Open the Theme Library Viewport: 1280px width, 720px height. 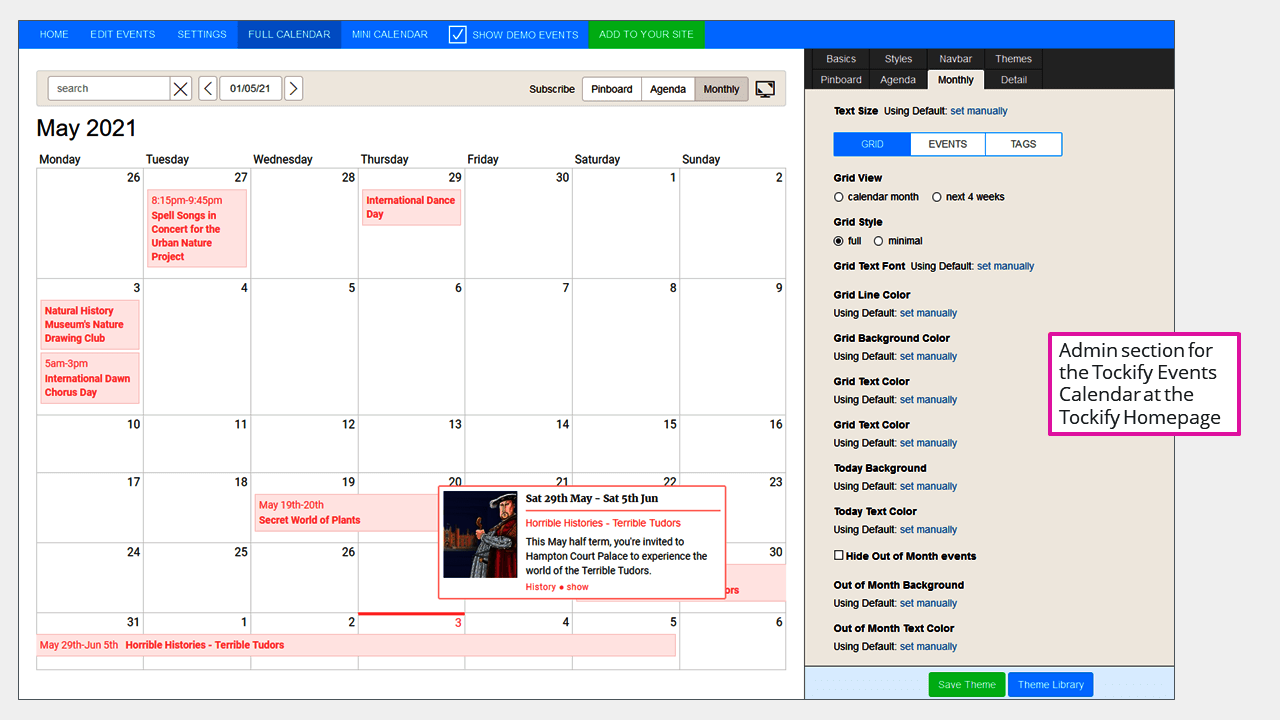[1050, 684]
